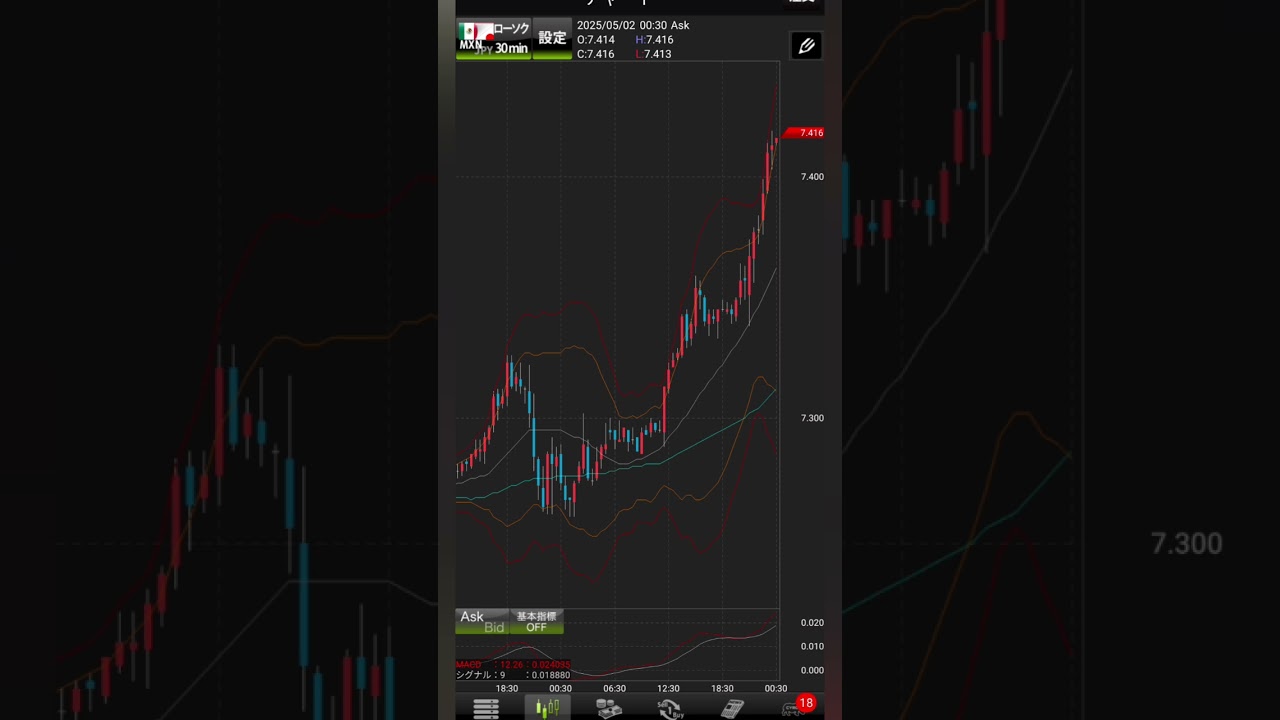Screen dimensions: 1280x720
Task: Click the OHLC date readout 2025/05/02
Action: click(x=606, y=26)
